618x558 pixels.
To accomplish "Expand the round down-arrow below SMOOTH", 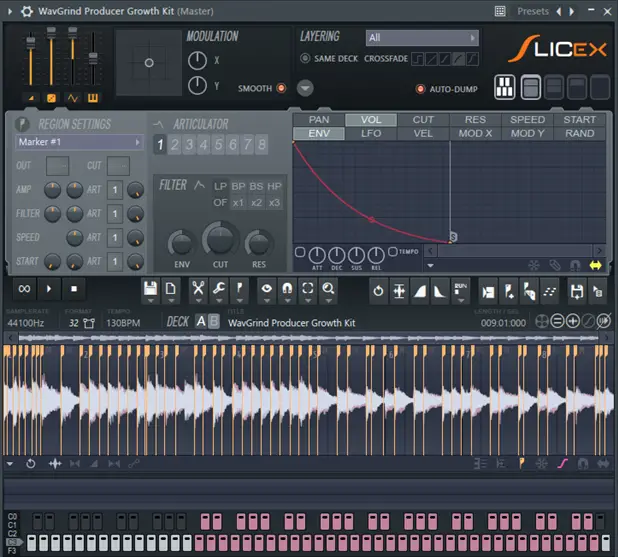I will pos(305,88).
